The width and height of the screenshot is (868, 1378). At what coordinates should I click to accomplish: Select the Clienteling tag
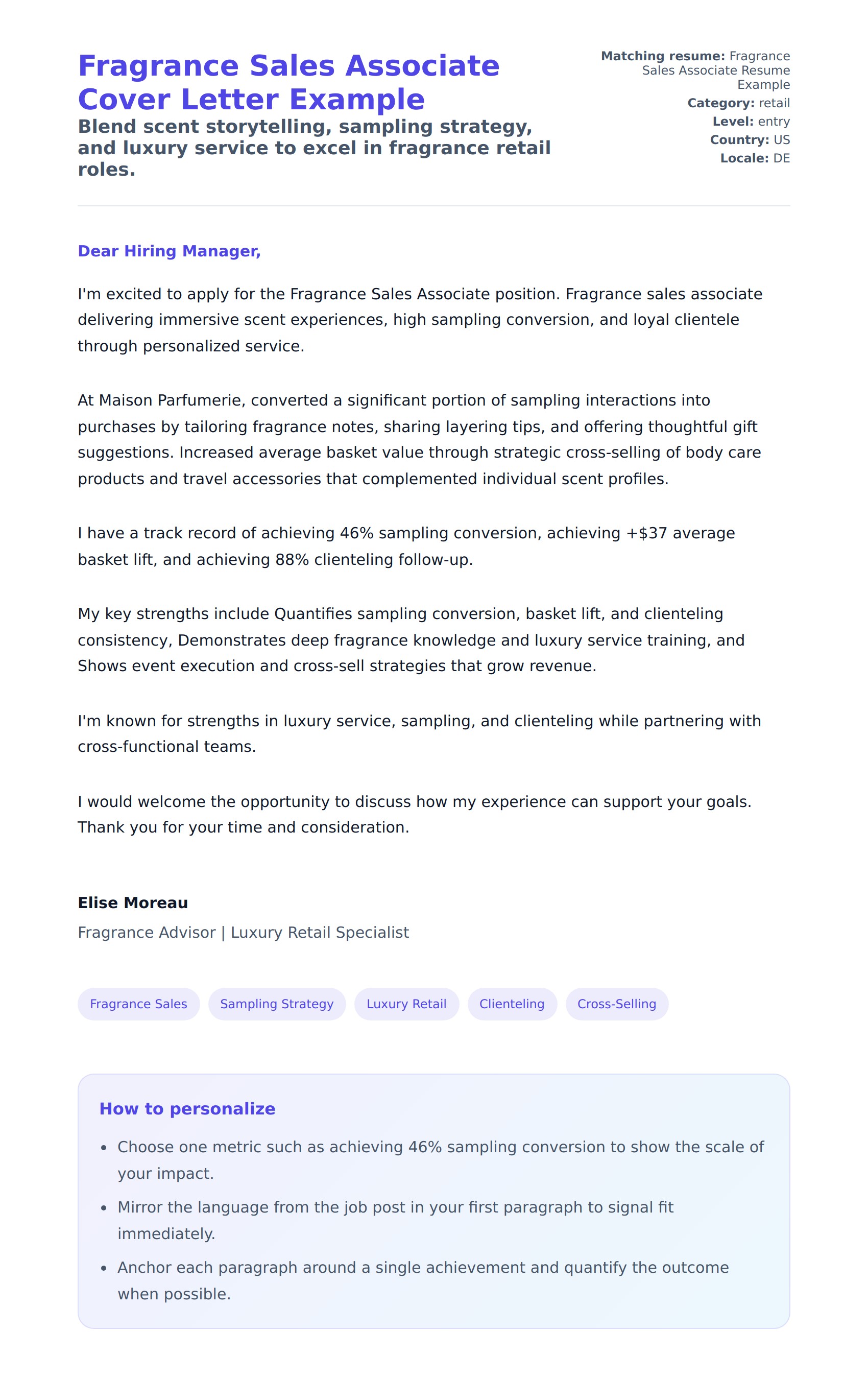[512, 1004]
